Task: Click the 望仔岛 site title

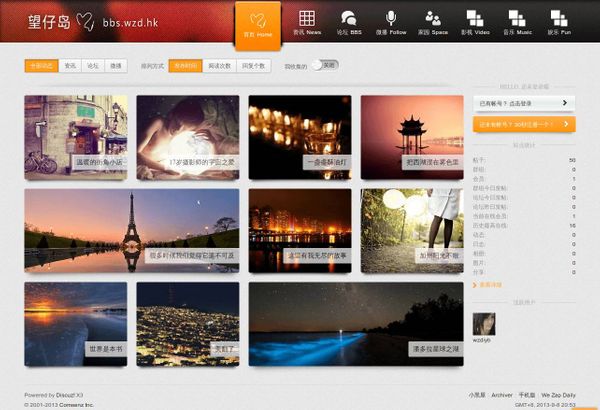Action: click(49, 22)
